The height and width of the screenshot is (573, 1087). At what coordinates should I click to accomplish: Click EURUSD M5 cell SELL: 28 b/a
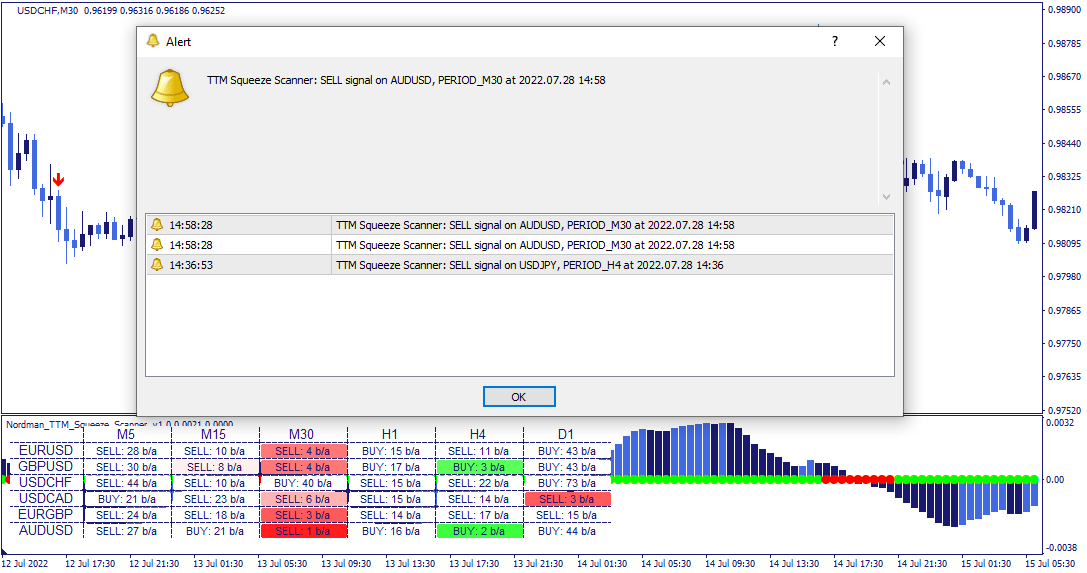click(x=127, y=451)
